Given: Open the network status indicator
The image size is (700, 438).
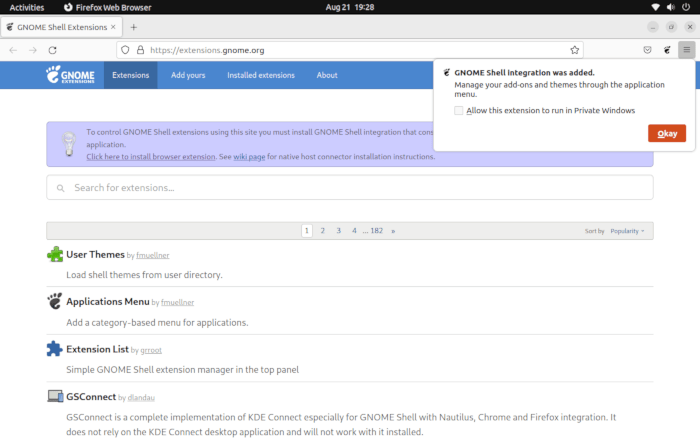Looking at the screenshot, I should click(x=655, y=7).
